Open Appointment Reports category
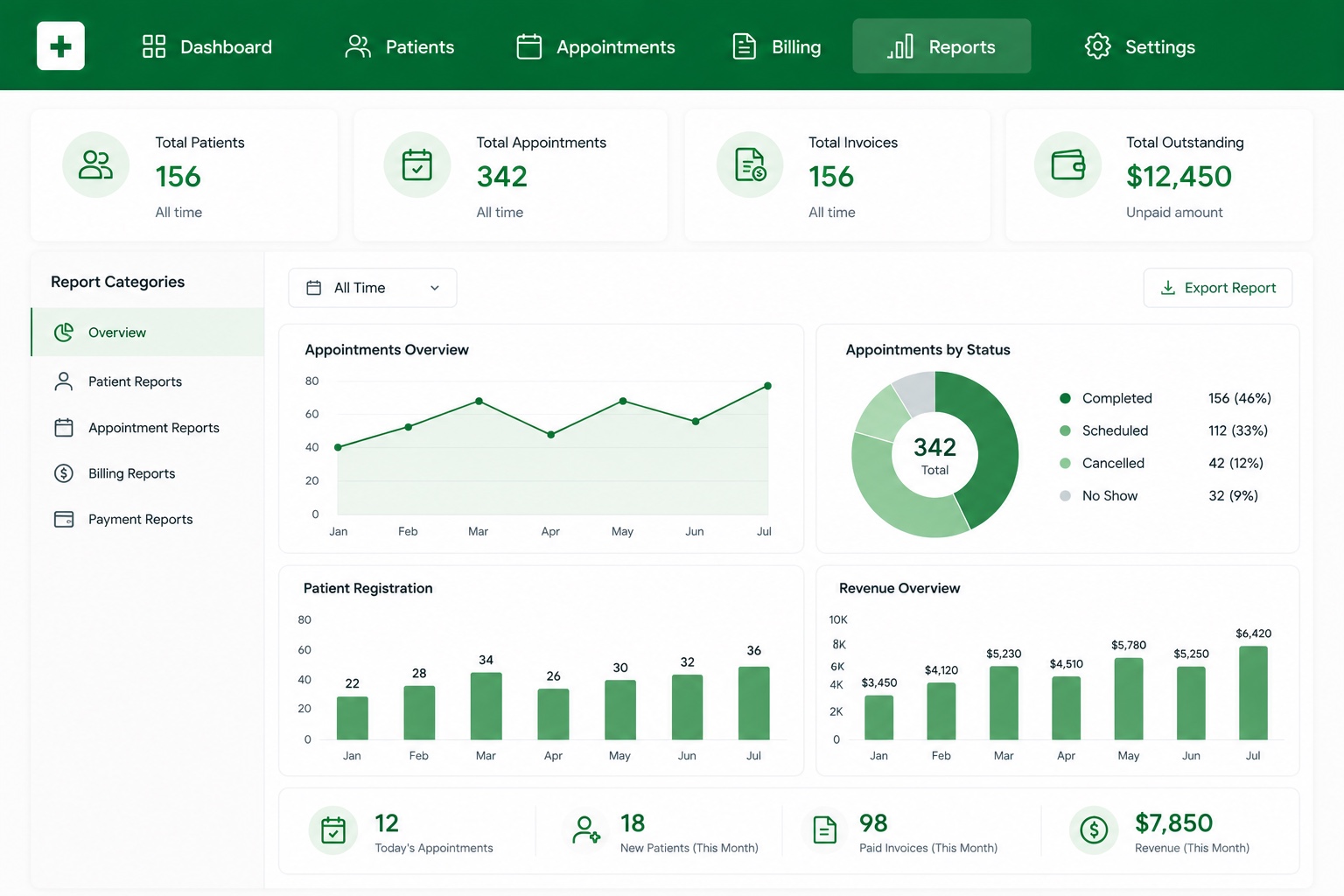Image resolution: width=1344 pixels, height=896 pixels. point(148,428)
